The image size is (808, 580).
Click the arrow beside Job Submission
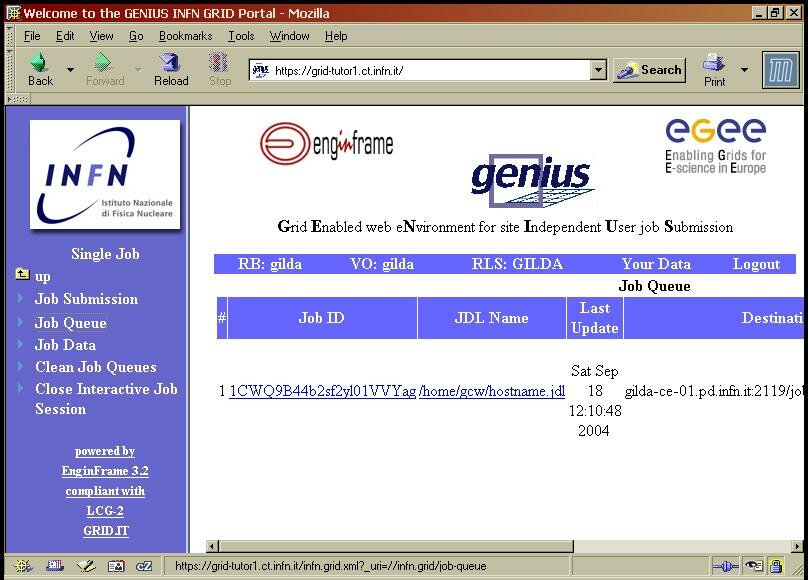20,298
